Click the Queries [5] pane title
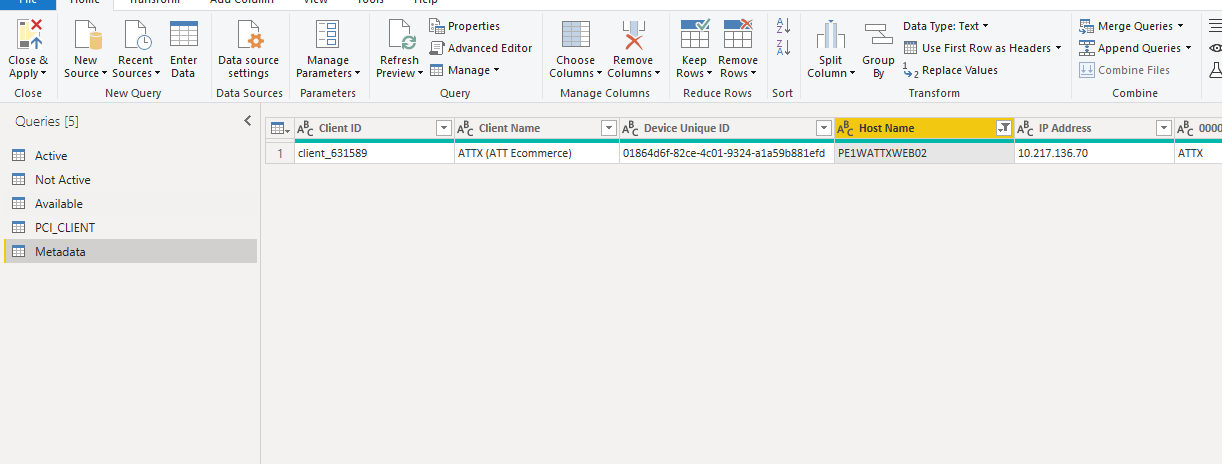This screenshot has width=1222, height=464. [46, 121]
